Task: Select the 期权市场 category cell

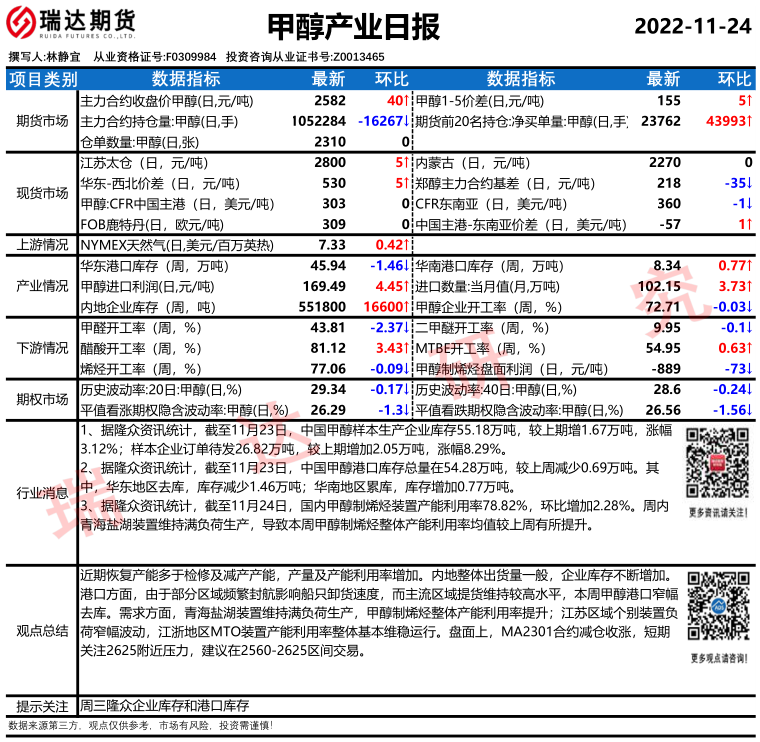Action: coord(42,399)
